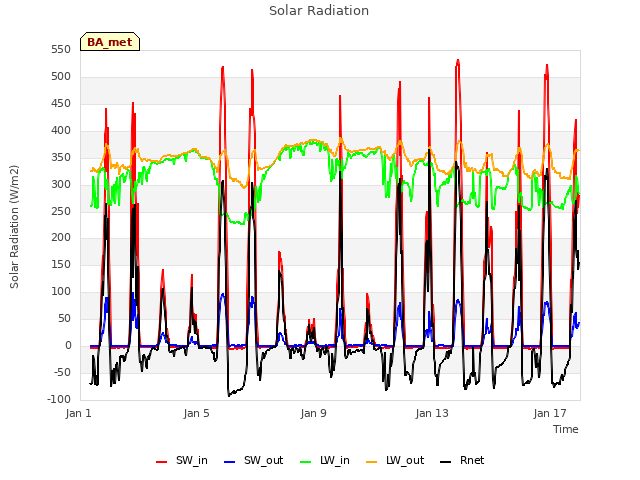The image size is (640, 480).
Task: Click the -100 y-axis tick label
Action: [x=59, y=400]
